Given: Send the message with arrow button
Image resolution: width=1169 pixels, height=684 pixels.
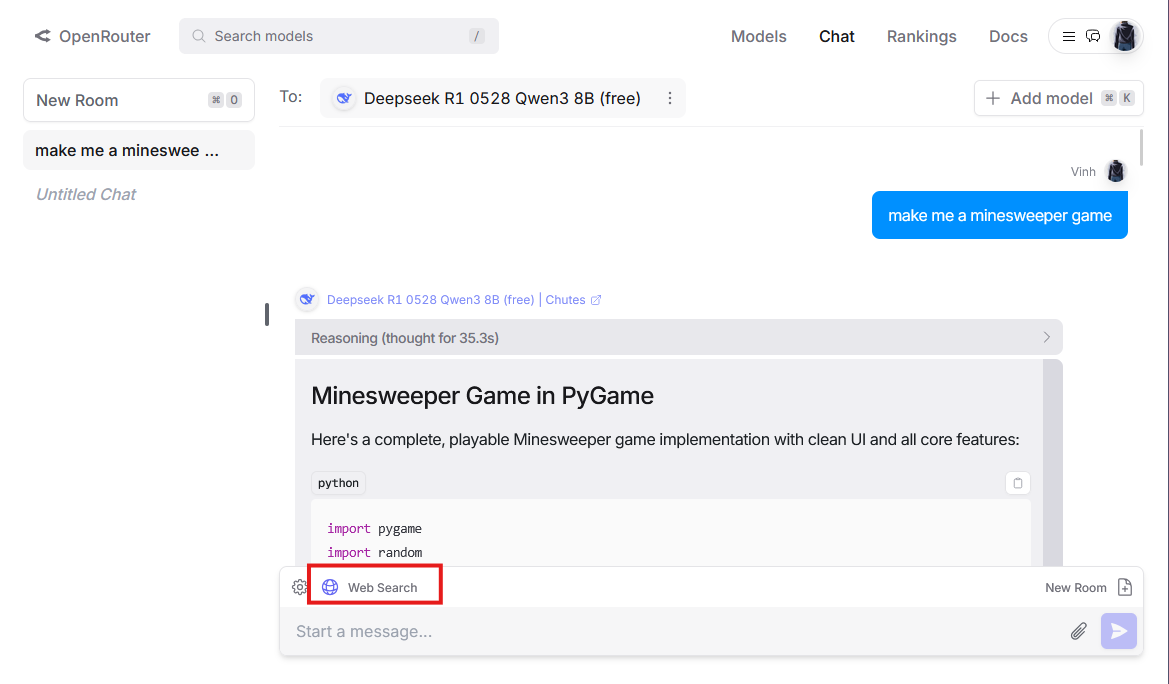Looking at the screenshot, I should click(x=1118, y=631).
